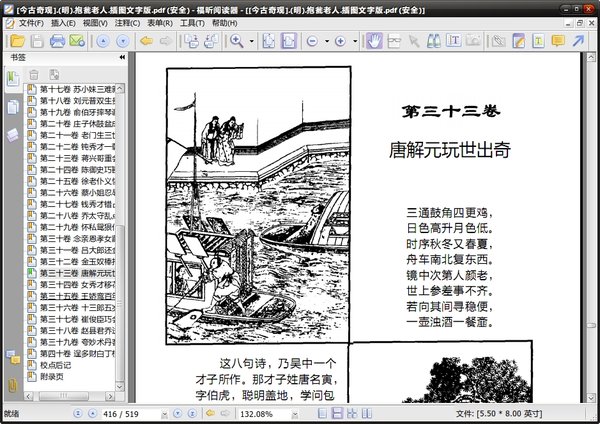
Task: Jump to first page with status bar button
Action: (78, 413)
